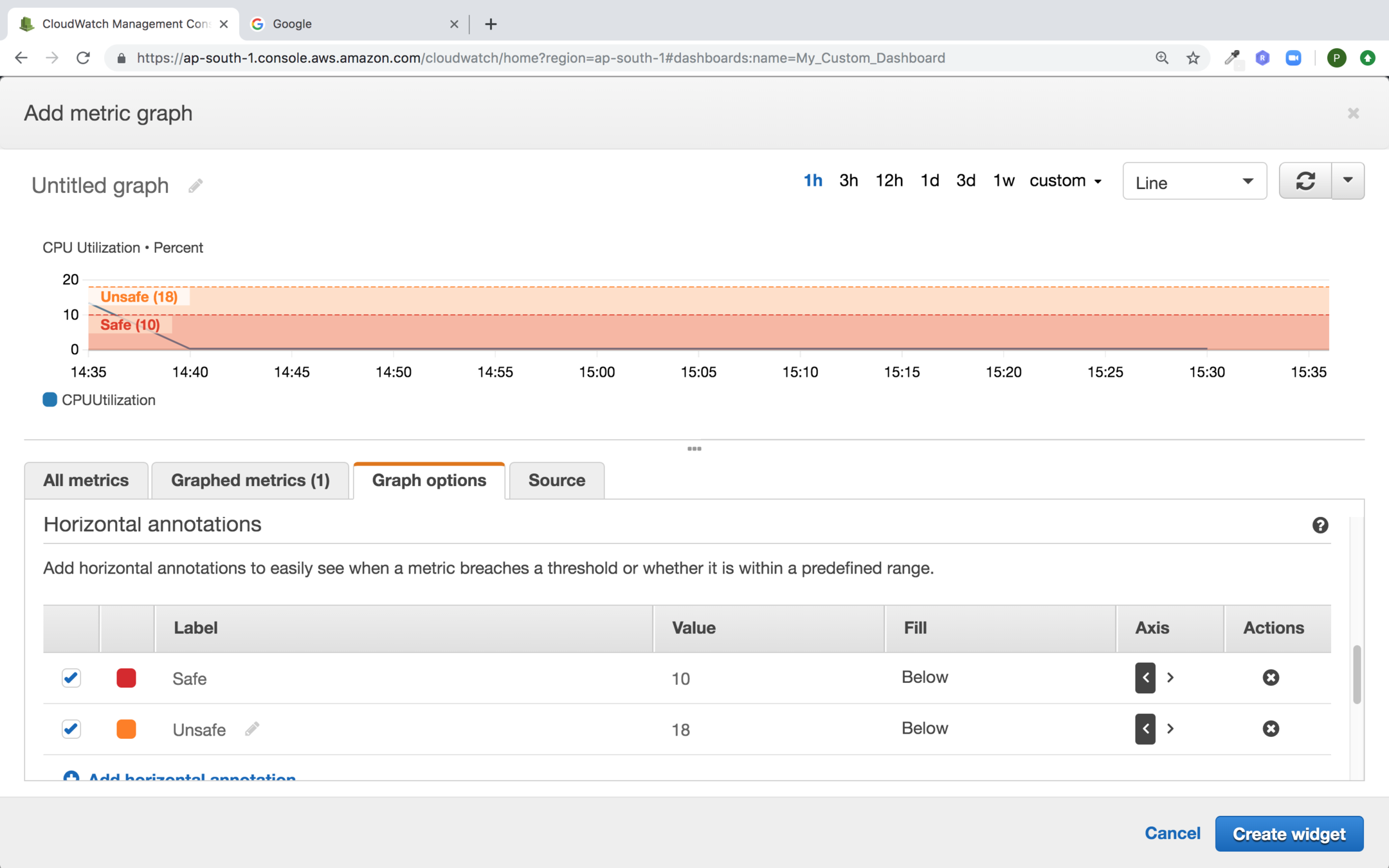
Task: Click the refresh graph icon button
Action: [x=1305, y=181]
